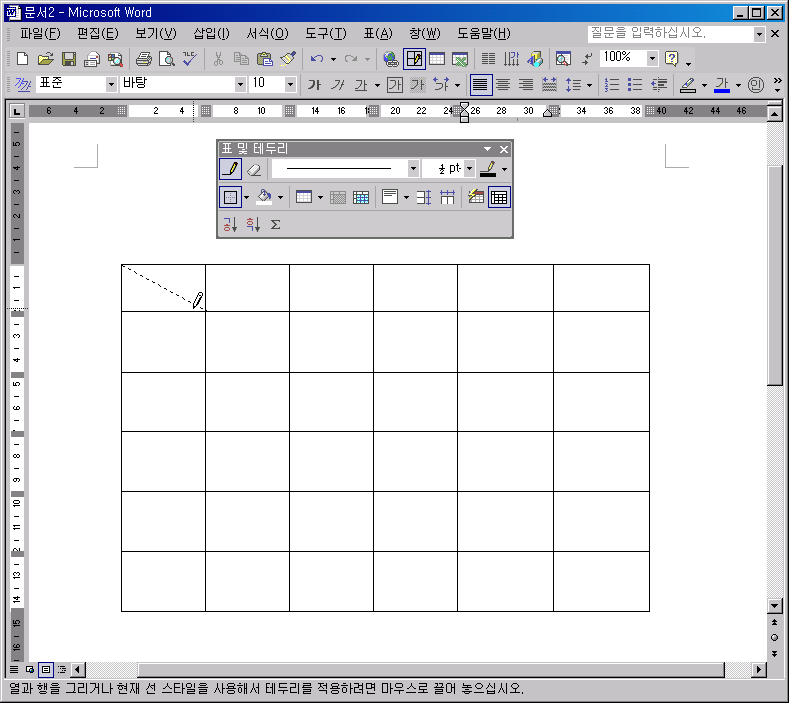Screen dimensions: 789x703
Task: Toggle the Document Map icon
Action: tap(563, 59)
